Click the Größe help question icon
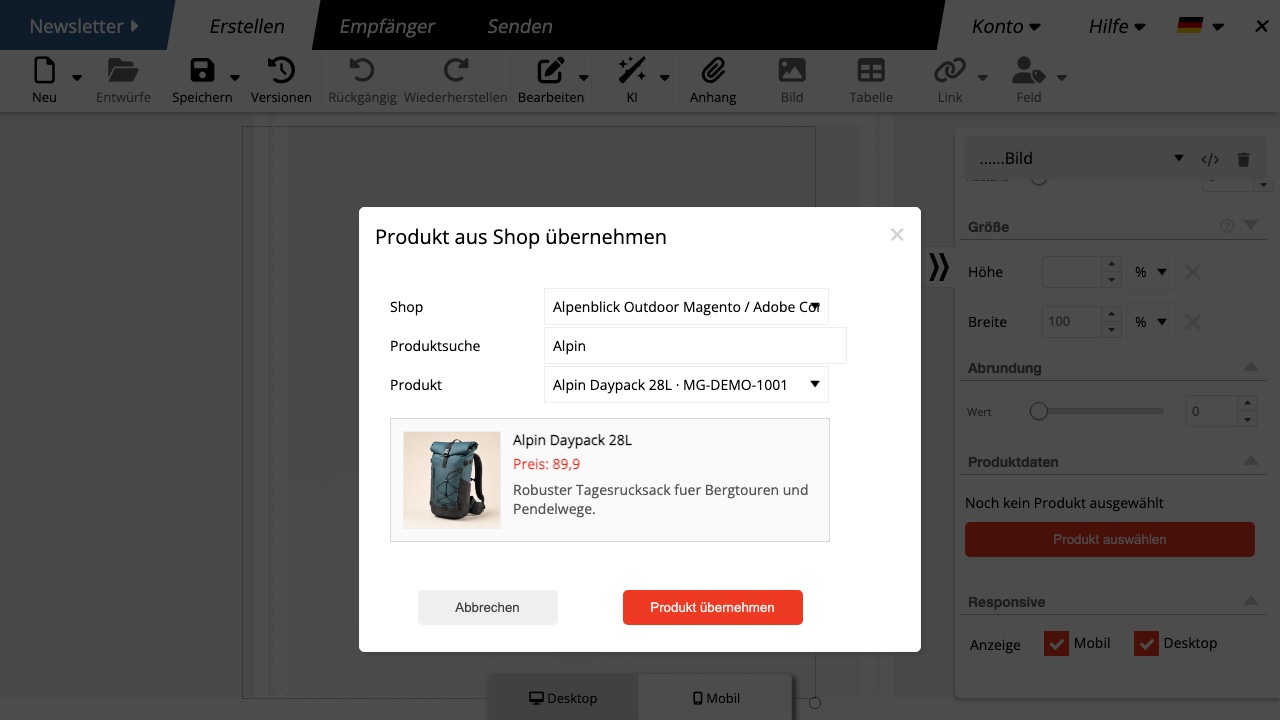The image size is (1280, 720). (1227, 226)
